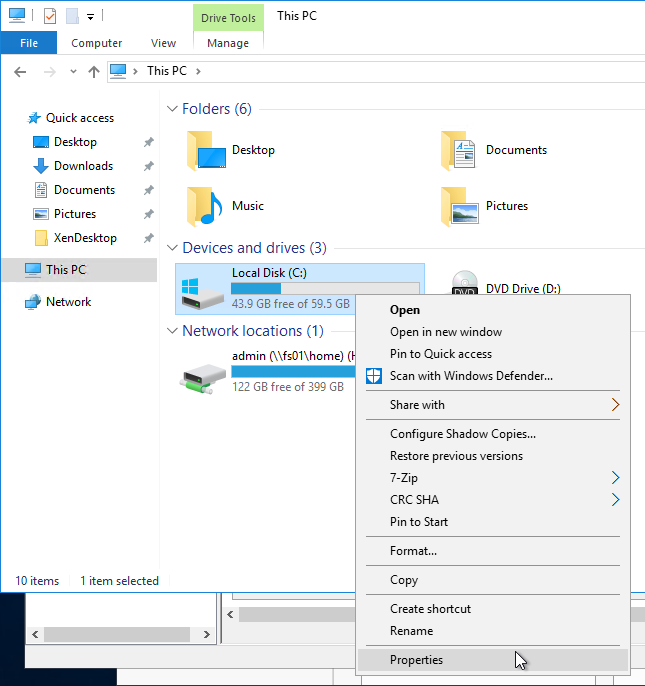
Task: Open Documents in the navigation pane
Action: (84, 190)
